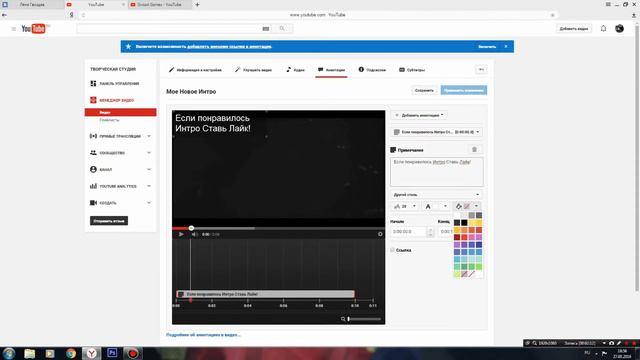
Task: Click the annotation text on the video preview
Action: click(213, 123)
